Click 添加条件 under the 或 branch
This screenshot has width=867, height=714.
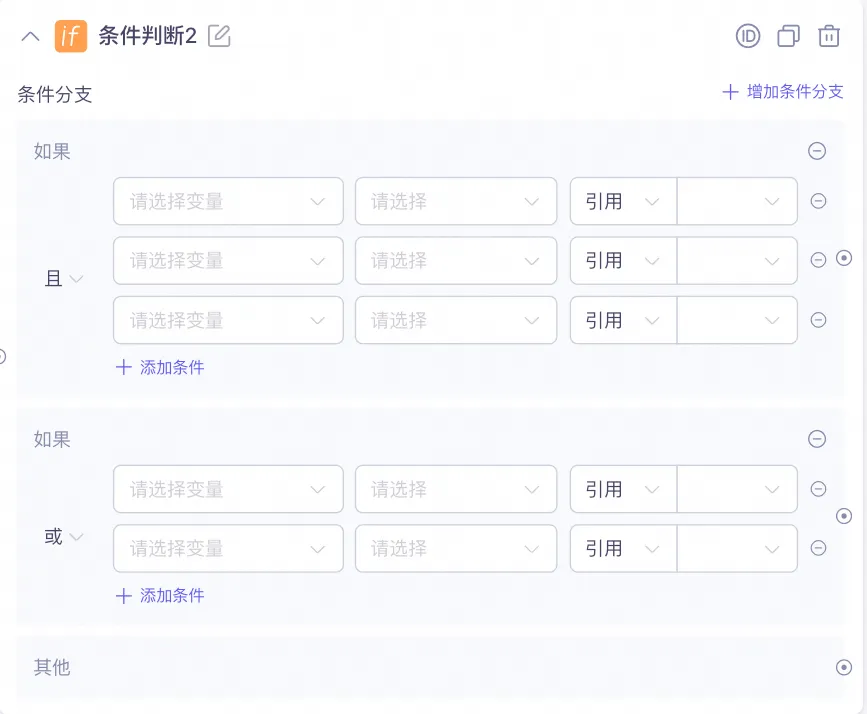[160, 596]
